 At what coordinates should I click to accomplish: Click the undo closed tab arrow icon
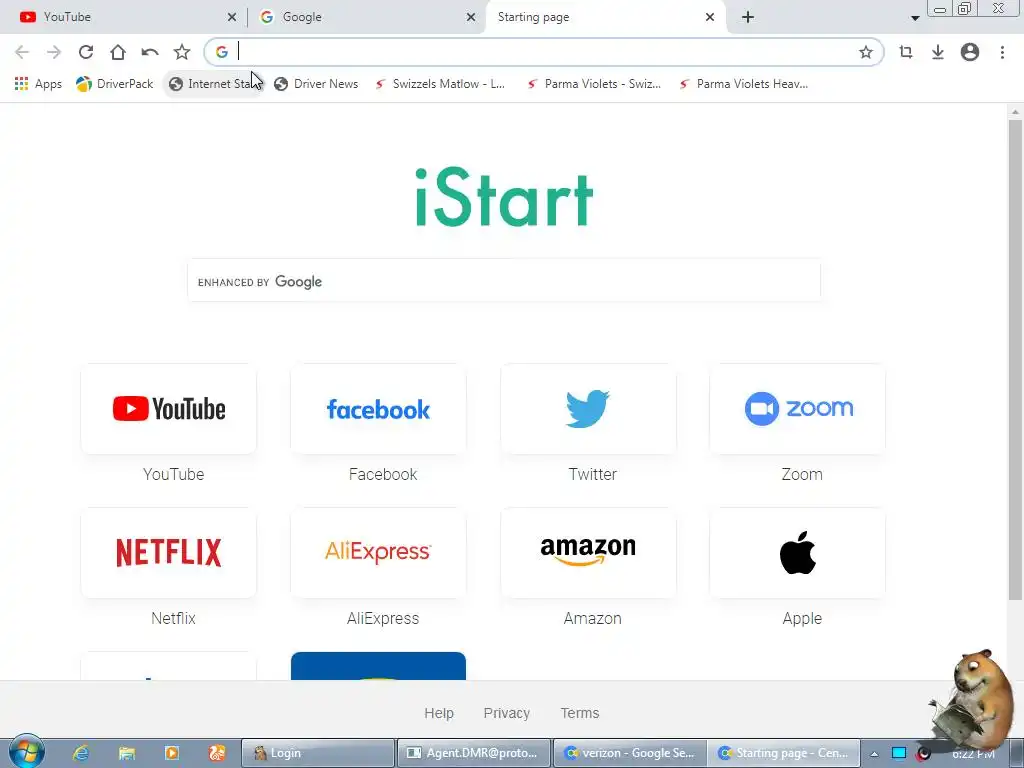coord(150,52)
